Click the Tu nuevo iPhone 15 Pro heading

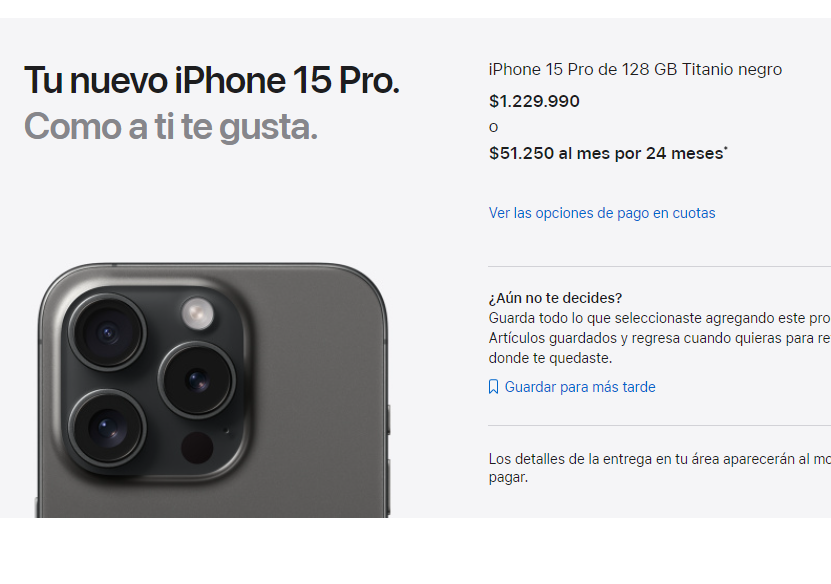pos(211,81)
